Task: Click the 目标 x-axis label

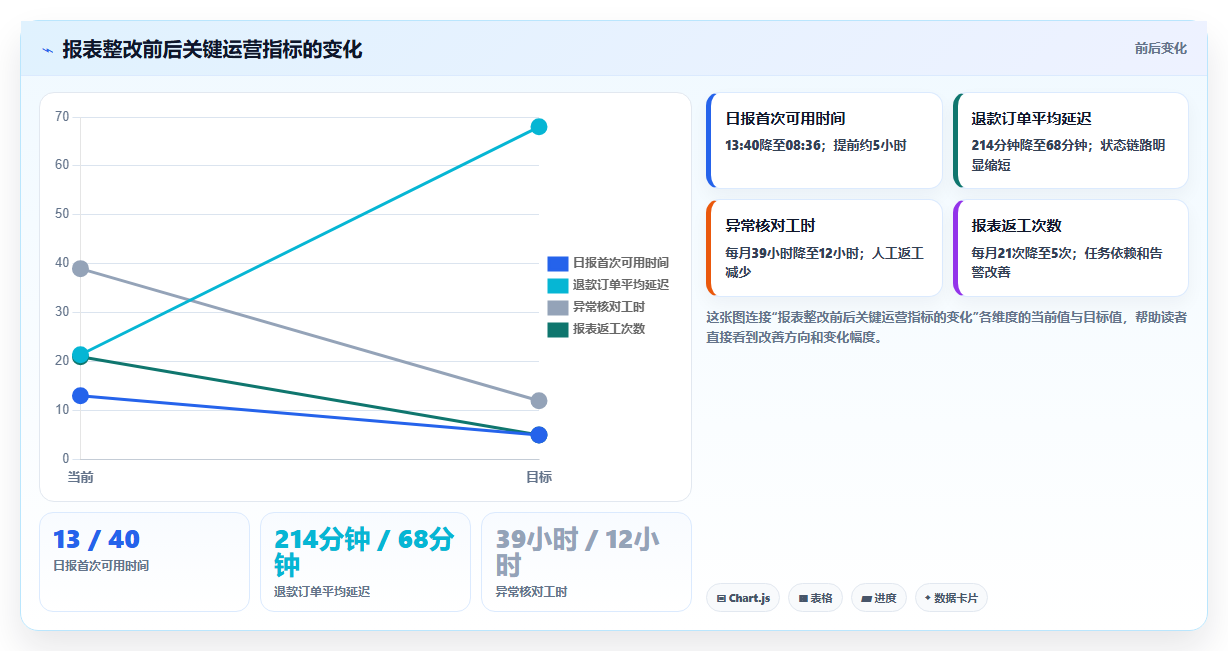Action: [539, 477]
